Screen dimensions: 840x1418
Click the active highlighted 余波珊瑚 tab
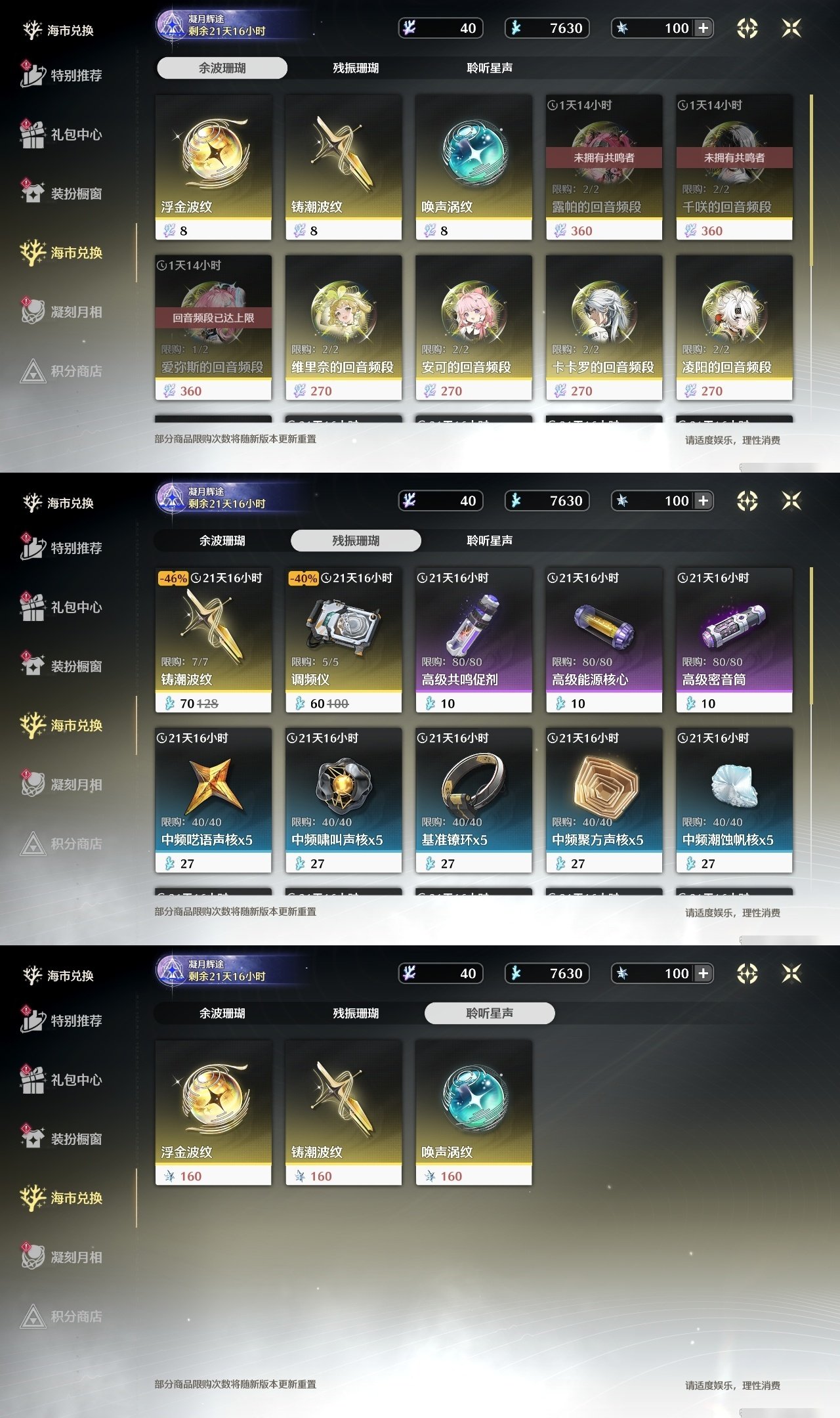coord(222,68)
